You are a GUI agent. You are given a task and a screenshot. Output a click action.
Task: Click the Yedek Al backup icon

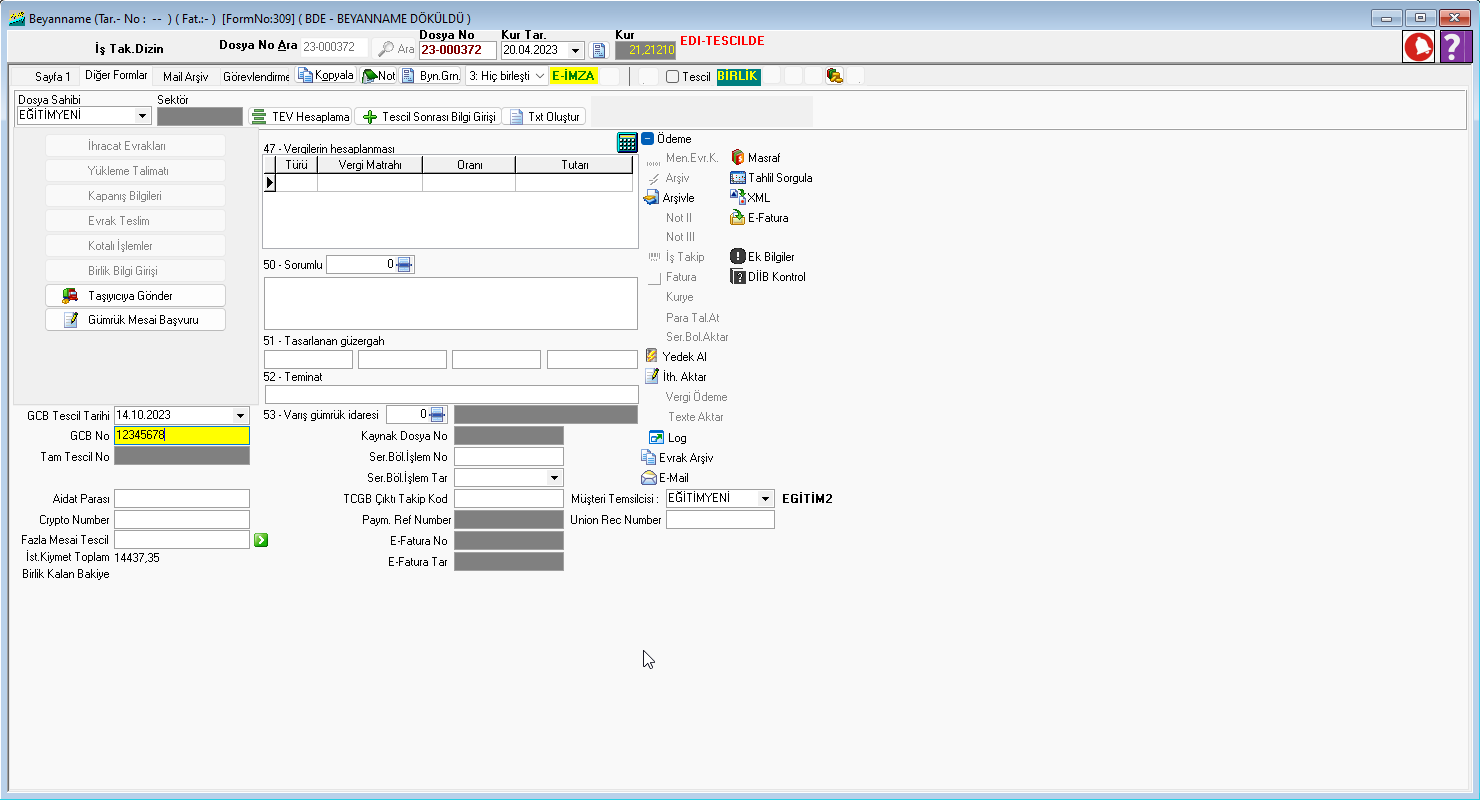click(651, 356)
